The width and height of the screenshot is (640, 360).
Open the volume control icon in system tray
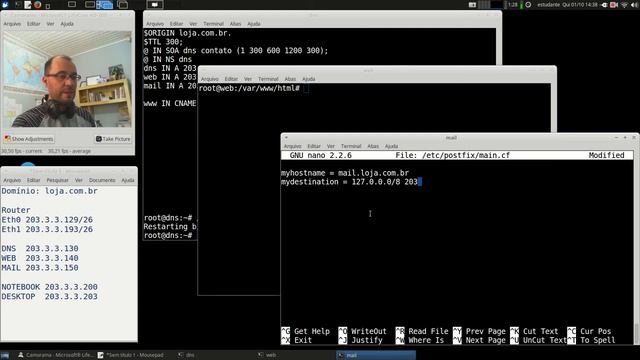[x=635, y=5]
